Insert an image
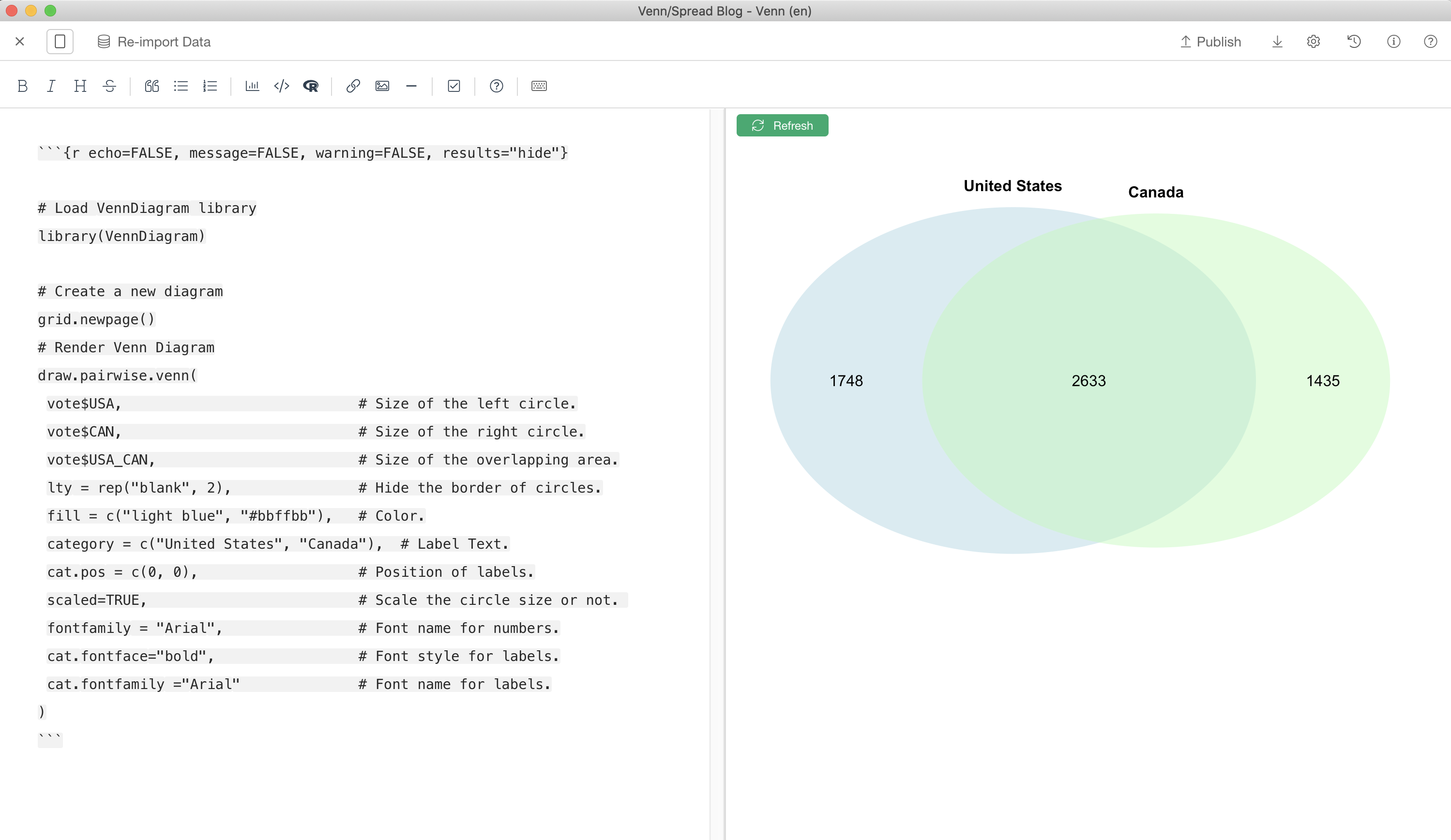The height and width of the screenshot is (840, 1451). pos(382,86)
